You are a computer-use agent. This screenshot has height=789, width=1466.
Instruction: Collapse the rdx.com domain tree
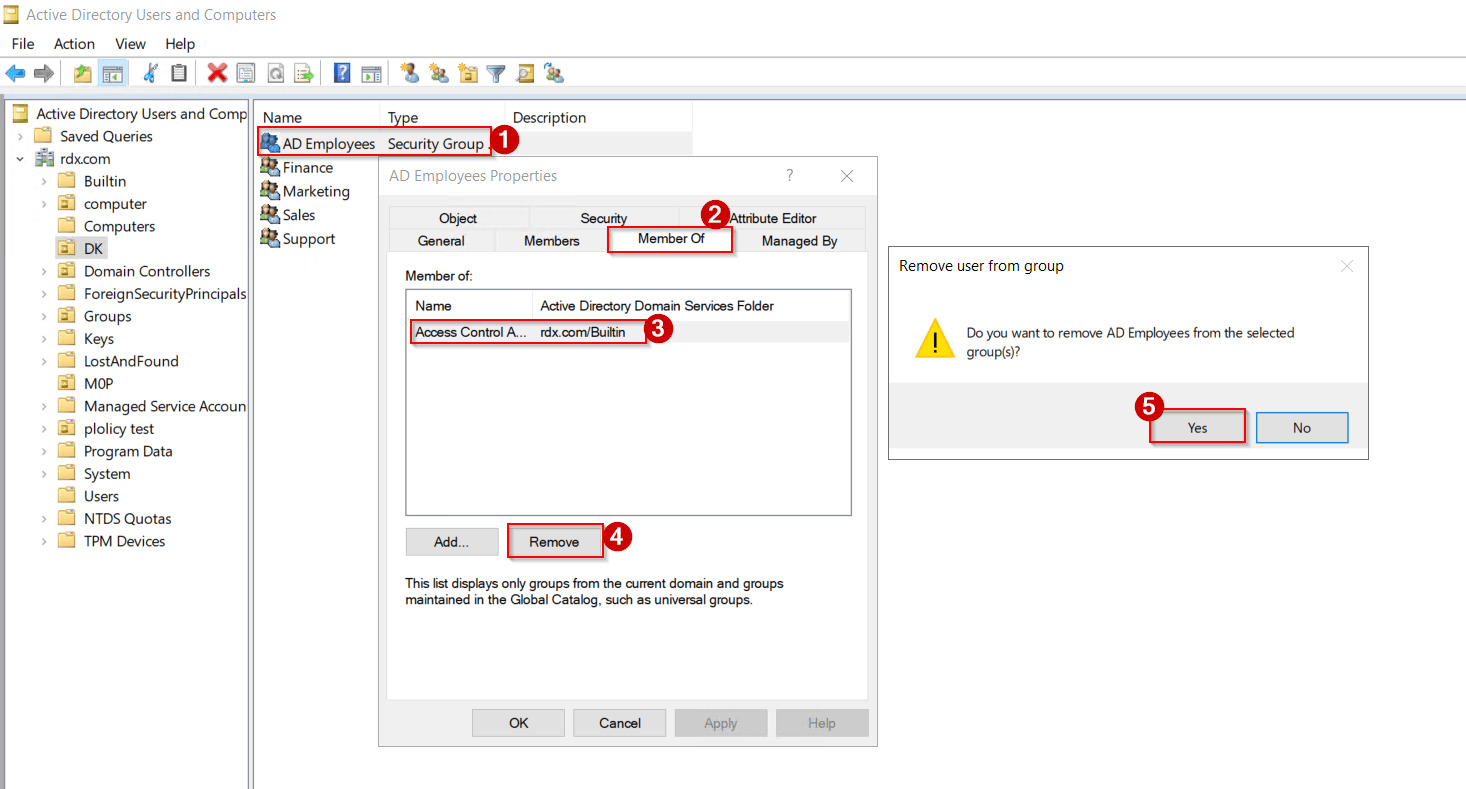(20, 158)
